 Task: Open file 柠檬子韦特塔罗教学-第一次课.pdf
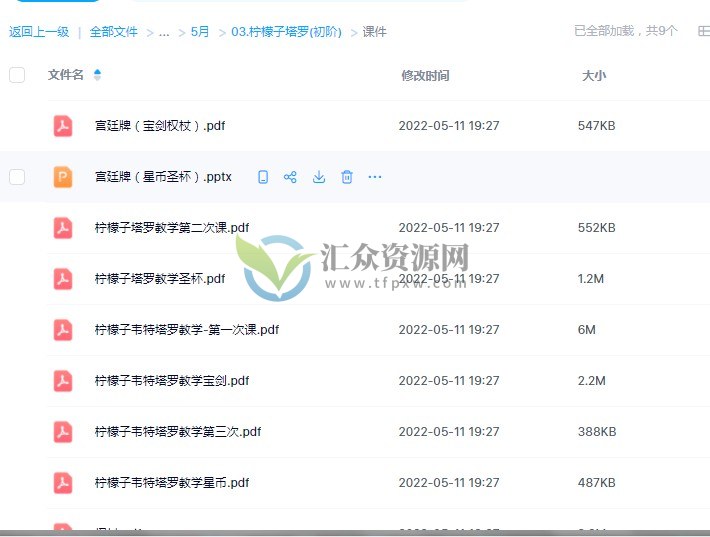pyautogui.click(x=187, y=330)
